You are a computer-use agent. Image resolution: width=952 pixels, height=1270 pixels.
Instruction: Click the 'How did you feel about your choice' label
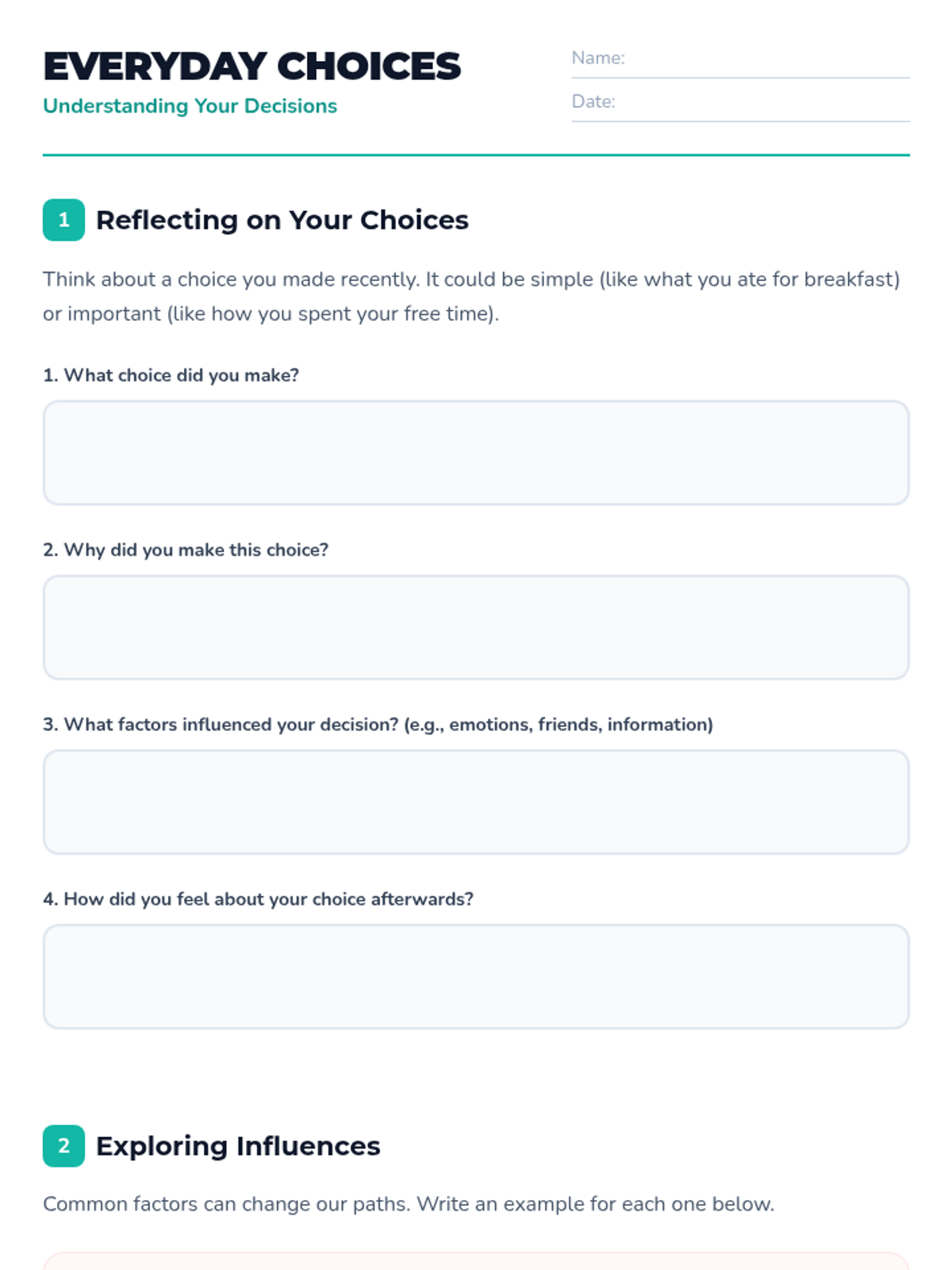(258, 899)
